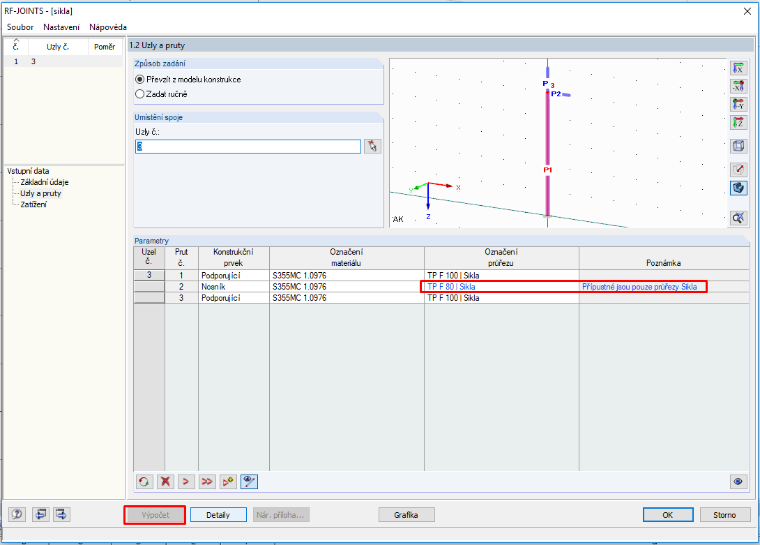
Task: Click the Výpočet button
Action: (x=155, y=515)
